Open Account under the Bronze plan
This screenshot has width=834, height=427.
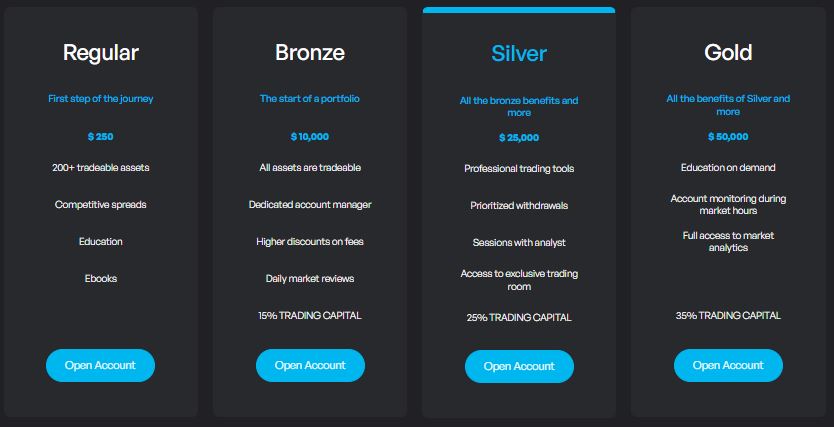point(310,365)
